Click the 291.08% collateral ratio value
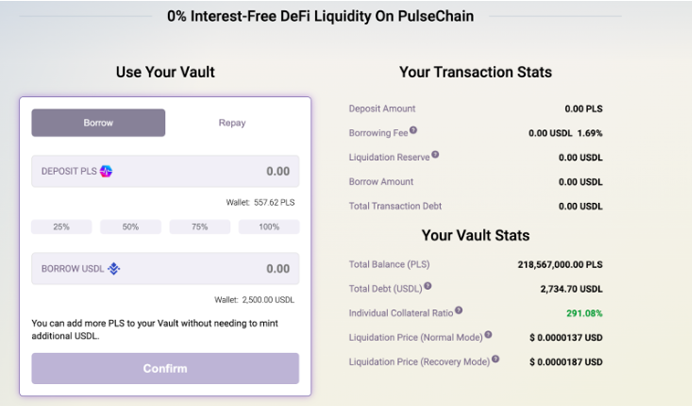692x406 pixels. point(584,313)
